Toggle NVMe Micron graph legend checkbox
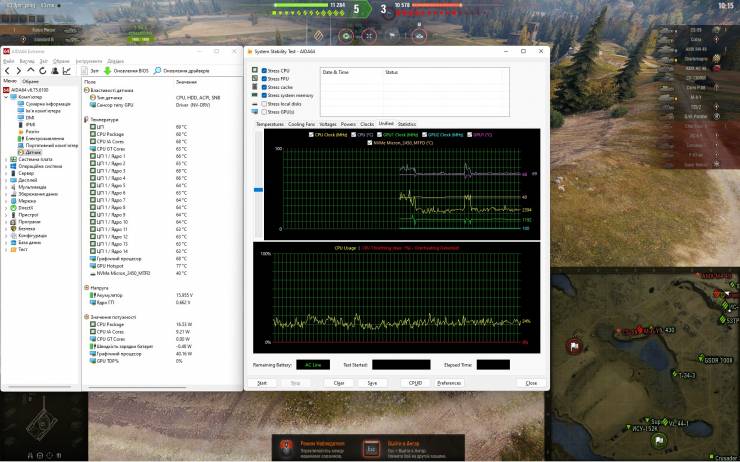 370,143
